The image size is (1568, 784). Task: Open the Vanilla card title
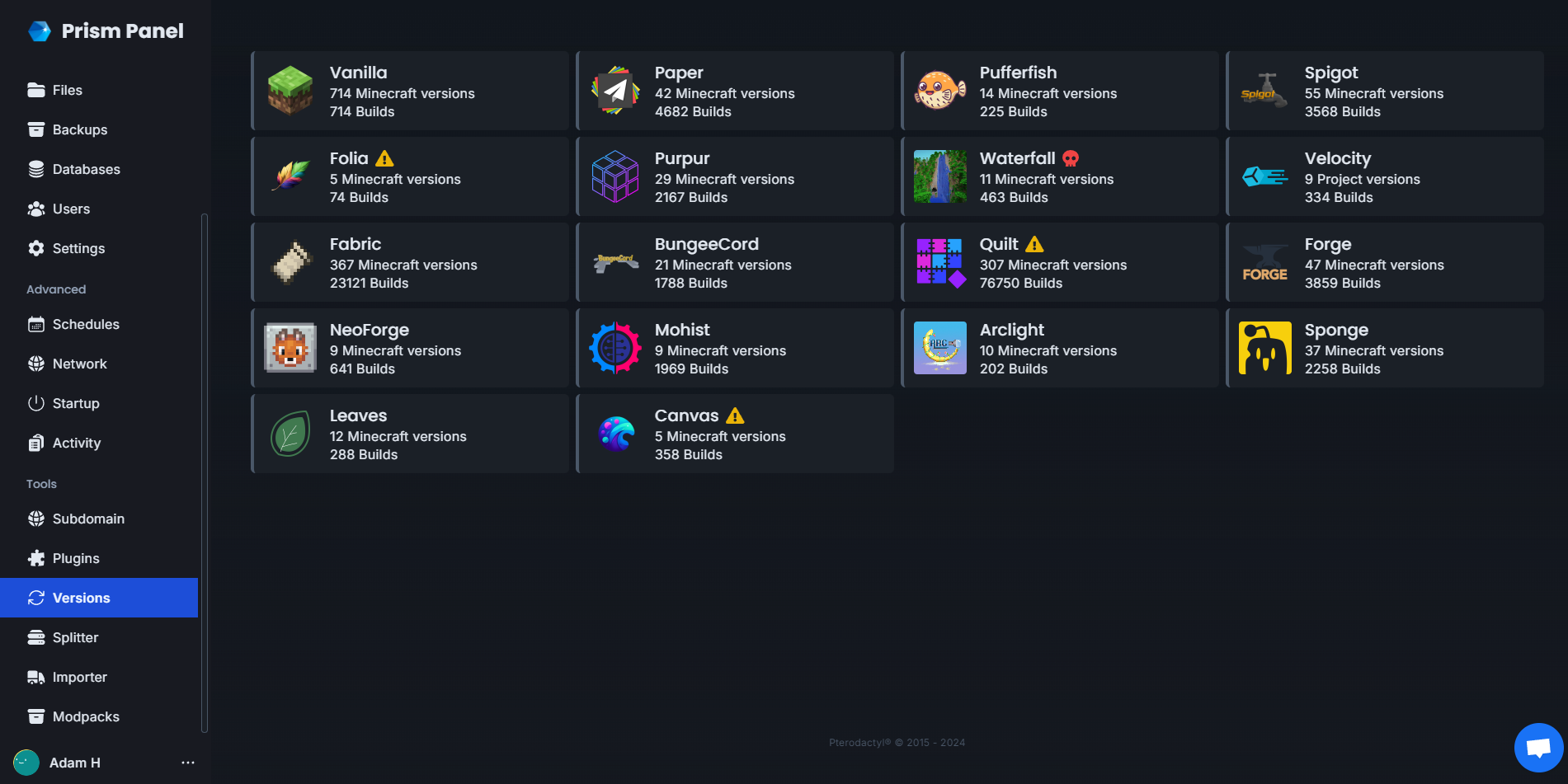358,73
